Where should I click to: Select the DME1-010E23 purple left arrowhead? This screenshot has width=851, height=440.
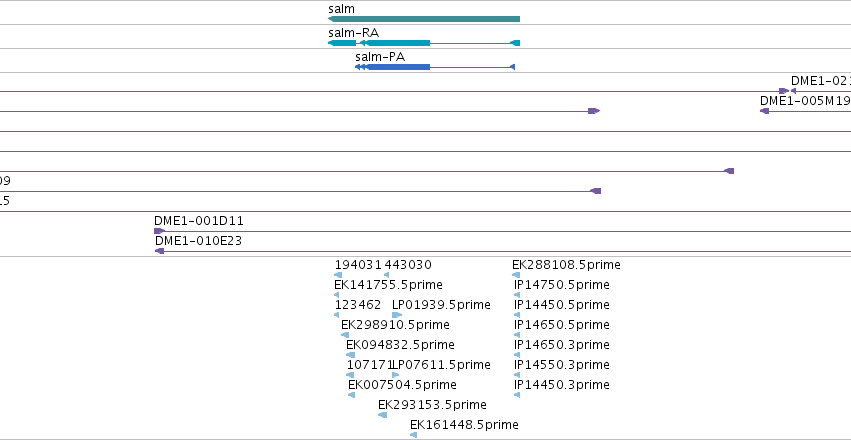[160, 251]
